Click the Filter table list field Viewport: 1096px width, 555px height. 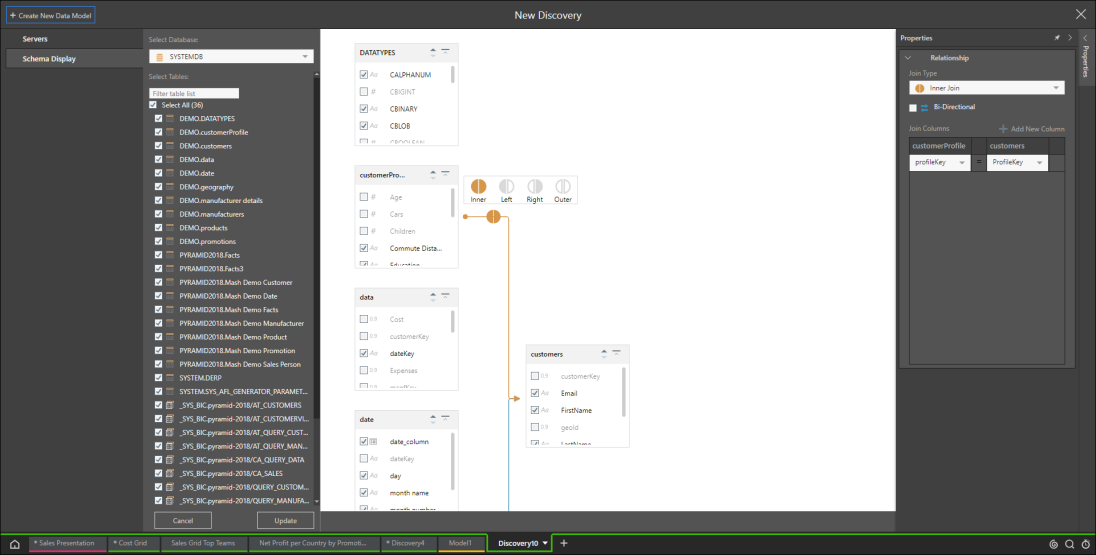194,93
